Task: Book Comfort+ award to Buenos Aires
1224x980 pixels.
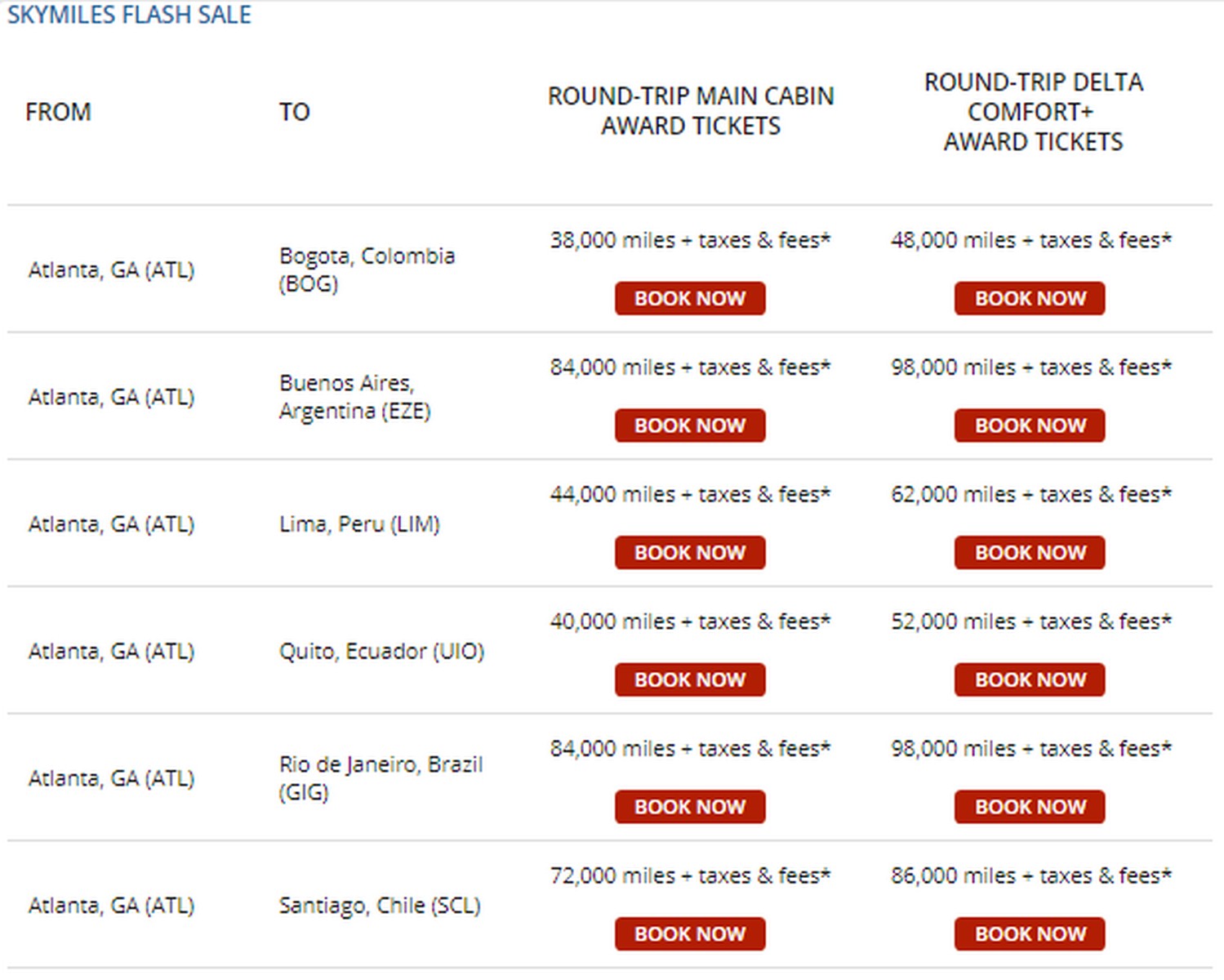Action: tap(1029, 425)
